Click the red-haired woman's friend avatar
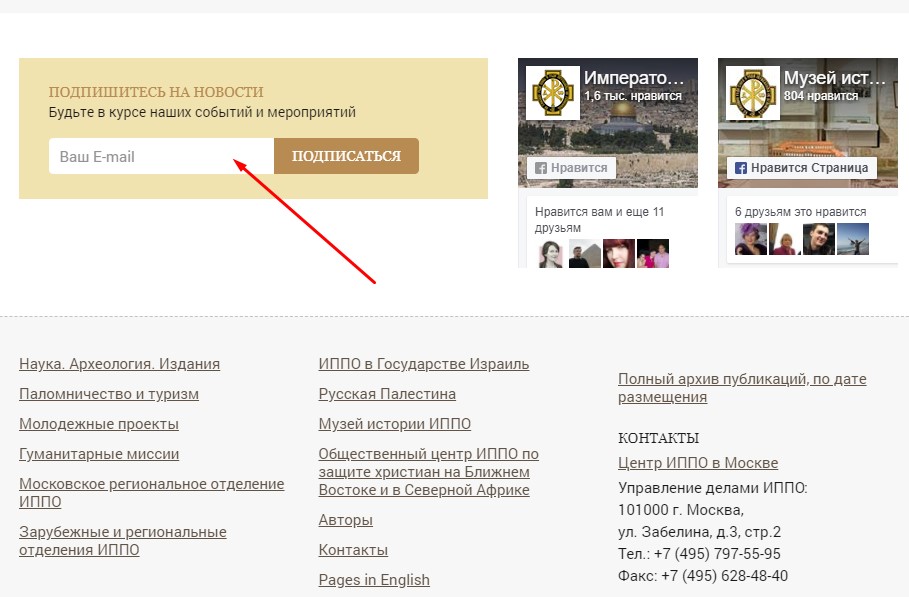The width and height of the screenshot is (909, 597). coord(619,254)
